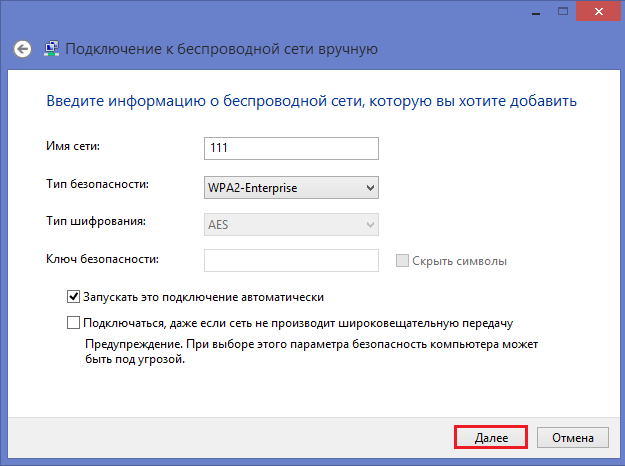
Task: Click the blue heading about adding network info
Action: (x=311, y=102)
